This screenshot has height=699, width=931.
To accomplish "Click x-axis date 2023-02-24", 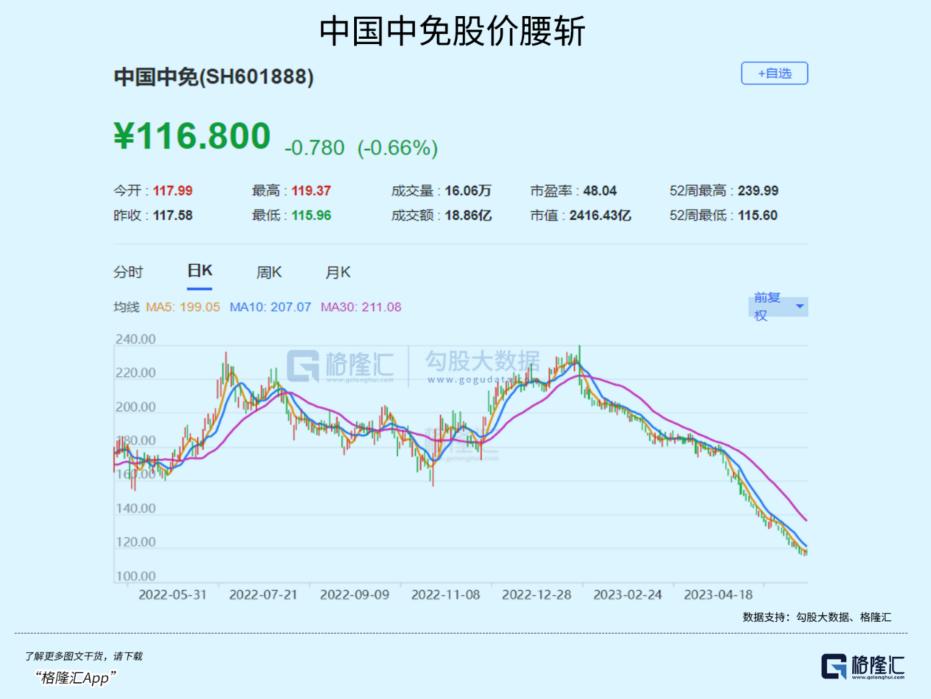I will [628, 594].
